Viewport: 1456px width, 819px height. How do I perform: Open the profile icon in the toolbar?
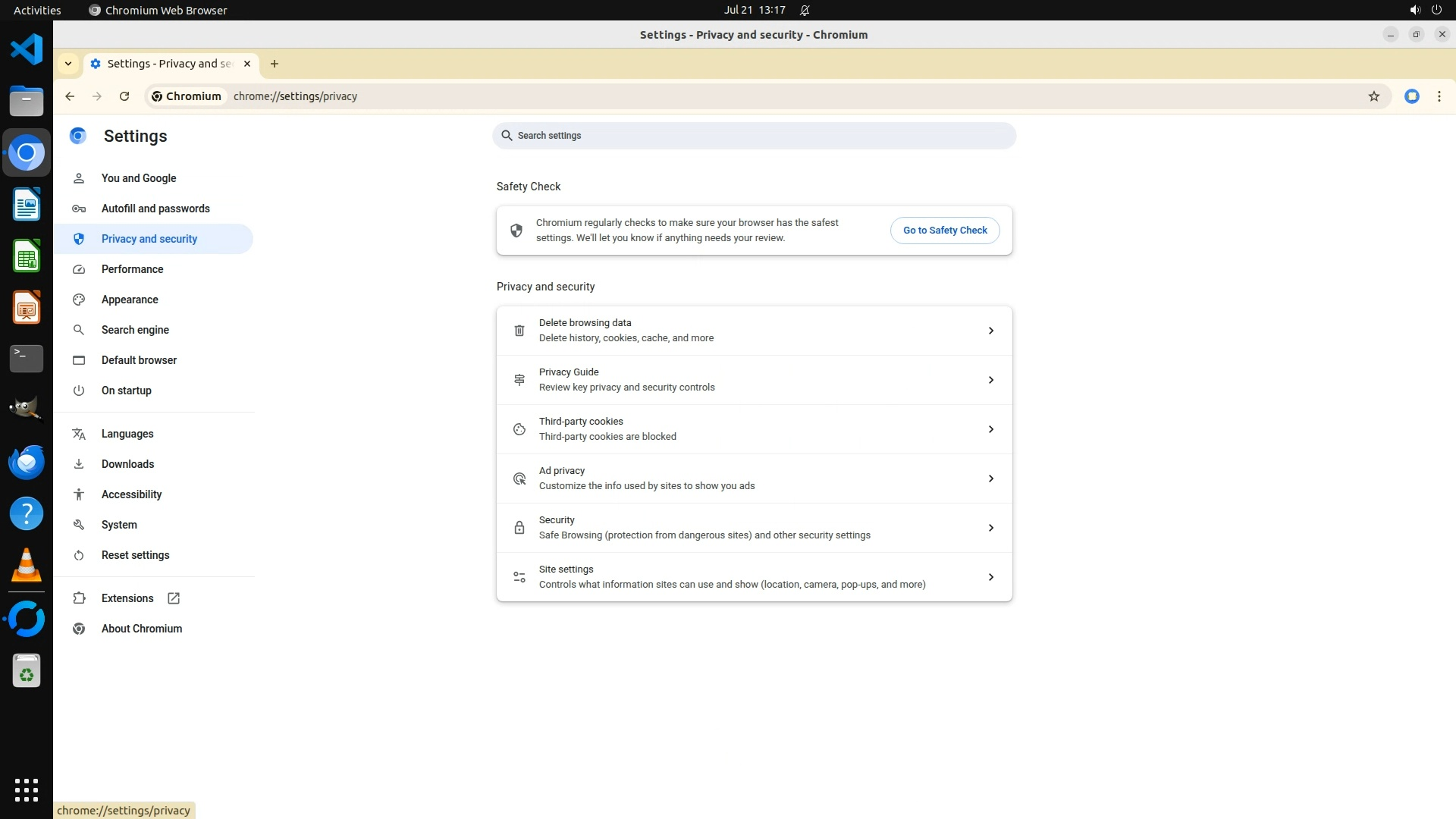click(1411, 96)
